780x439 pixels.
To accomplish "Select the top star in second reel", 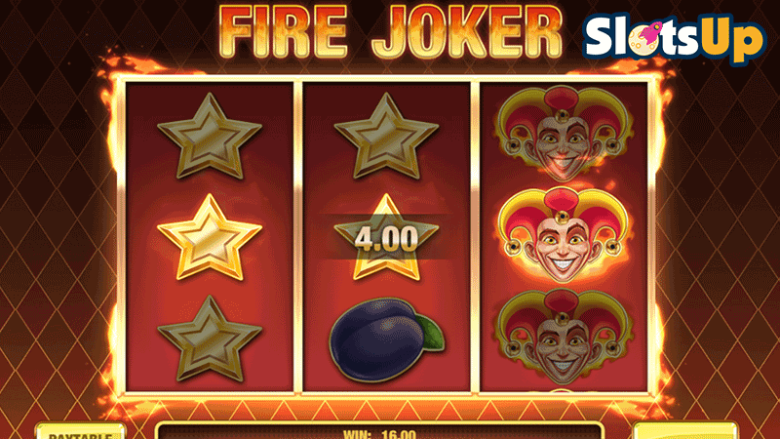I will 387,136.
